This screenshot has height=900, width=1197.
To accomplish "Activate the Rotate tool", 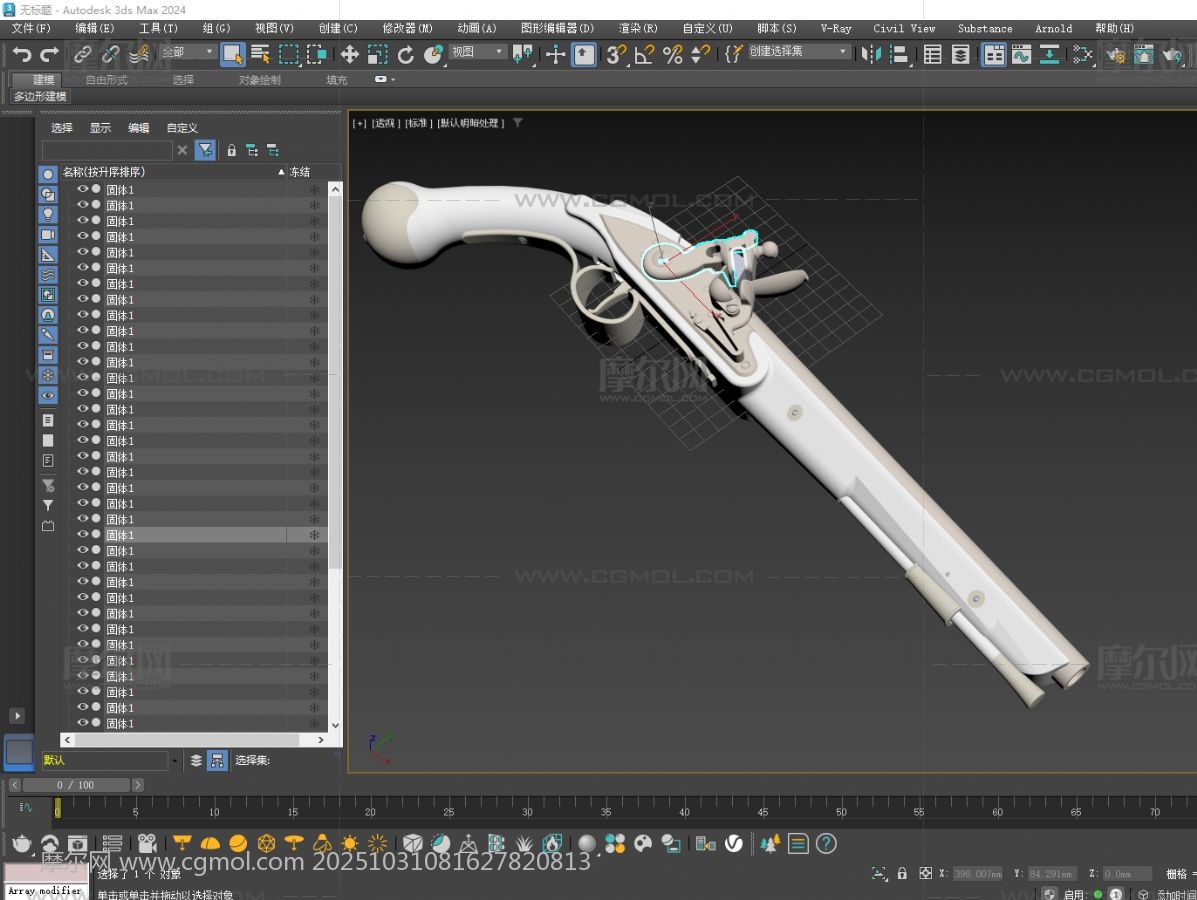I will point(406,54).
